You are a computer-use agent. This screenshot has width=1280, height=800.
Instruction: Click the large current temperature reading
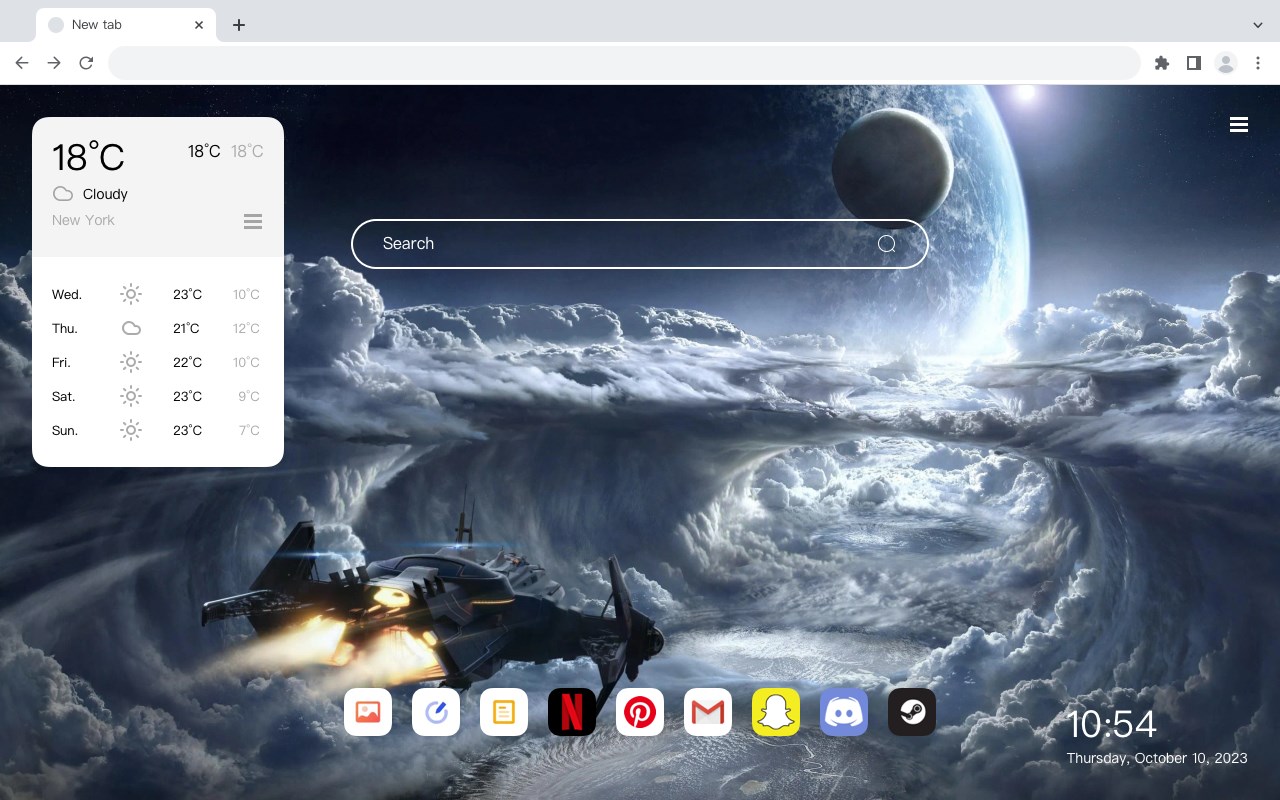click(88, 157)
